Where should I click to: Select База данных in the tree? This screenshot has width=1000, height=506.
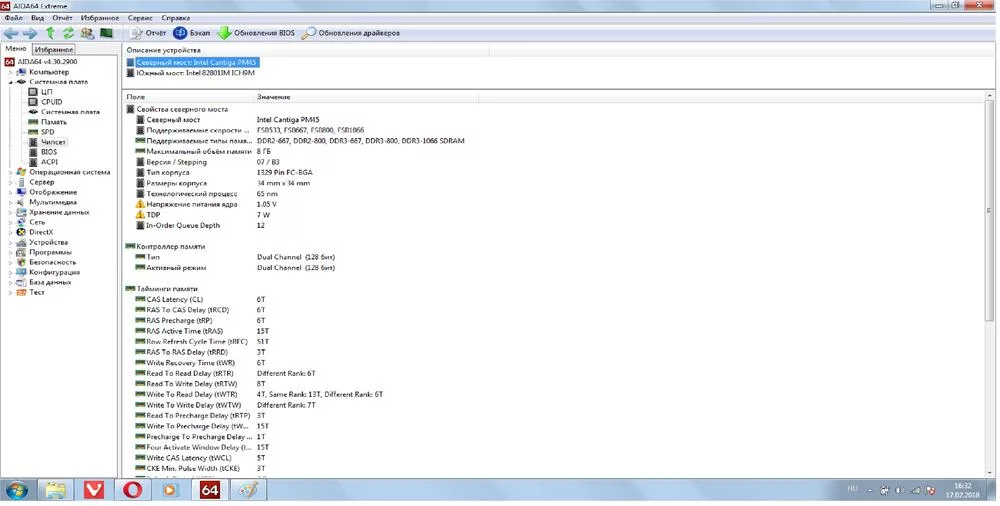pyautogui.click(x=43, y=282)
